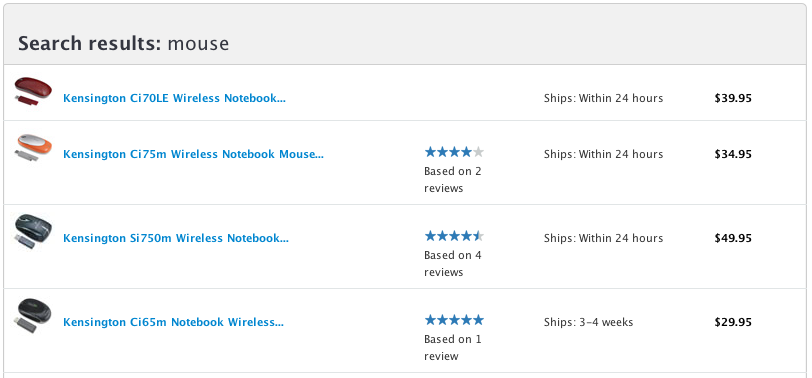This screenshot has height=378, width=812.
Task: Click 'Based on 4 reviews' text
Action: [x=453, y=264]
